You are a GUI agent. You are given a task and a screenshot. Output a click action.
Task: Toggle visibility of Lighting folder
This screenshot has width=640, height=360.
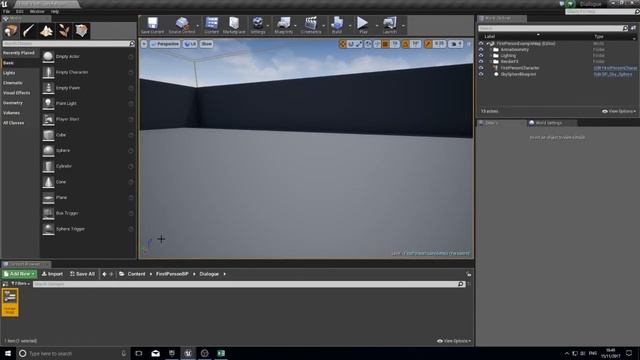pyautogui.click(x=481, y=56)
